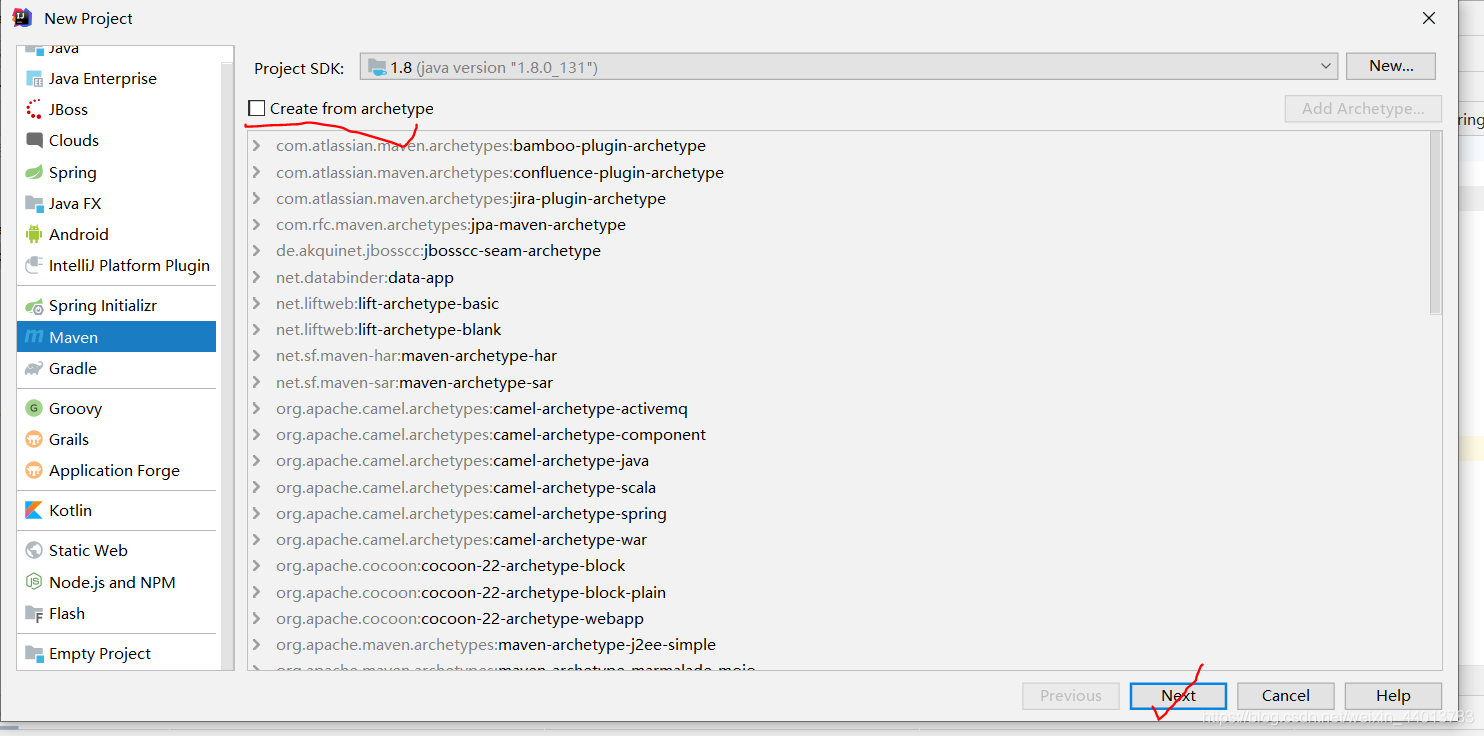
Task: Click the New... SDK button
Action: 1391,66
